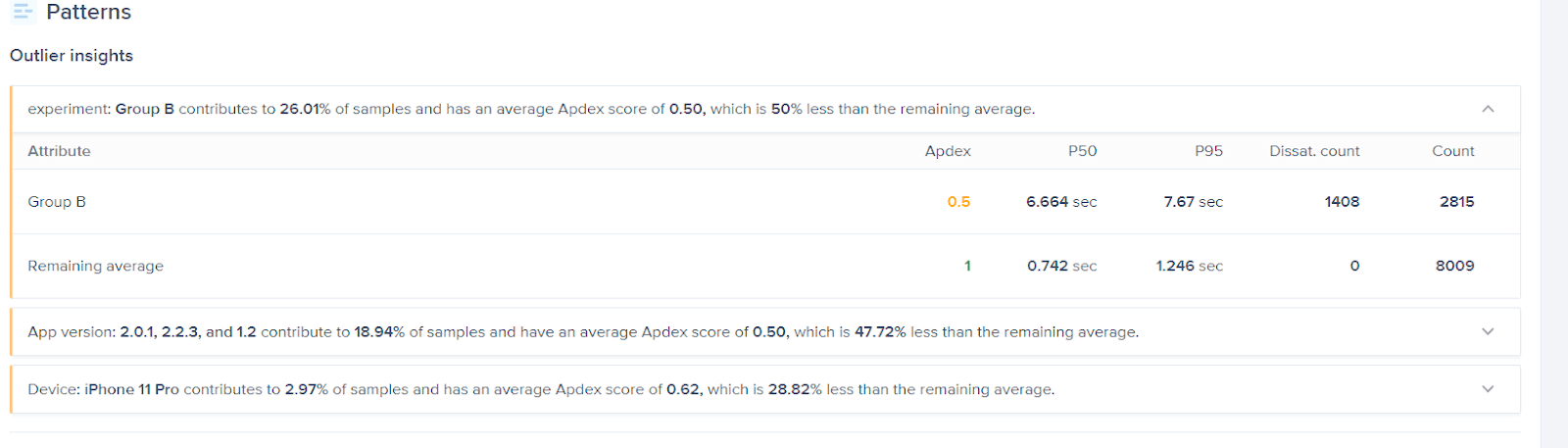
Task: Click the App version summary text
Action: (582, 332)
